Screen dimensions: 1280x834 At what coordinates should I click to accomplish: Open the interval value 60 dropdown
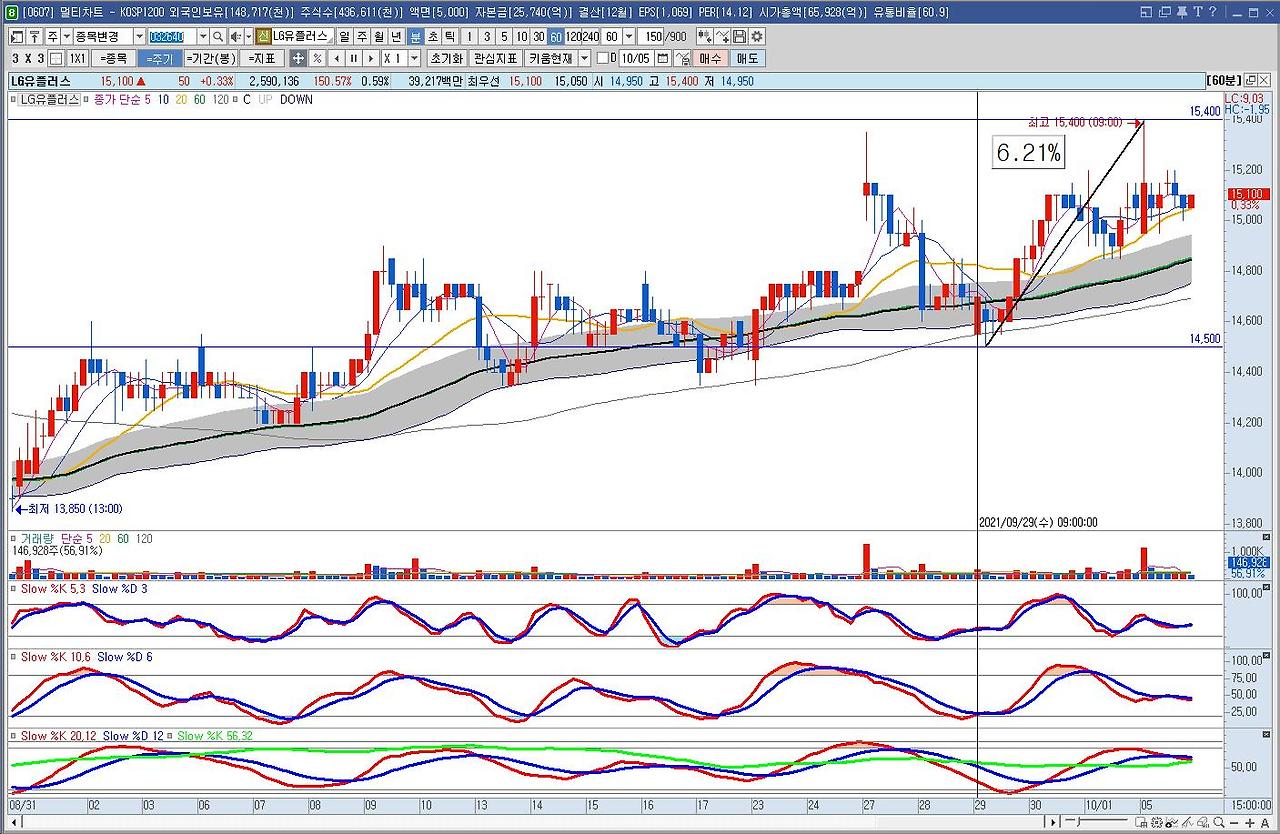tap(628, 36)
